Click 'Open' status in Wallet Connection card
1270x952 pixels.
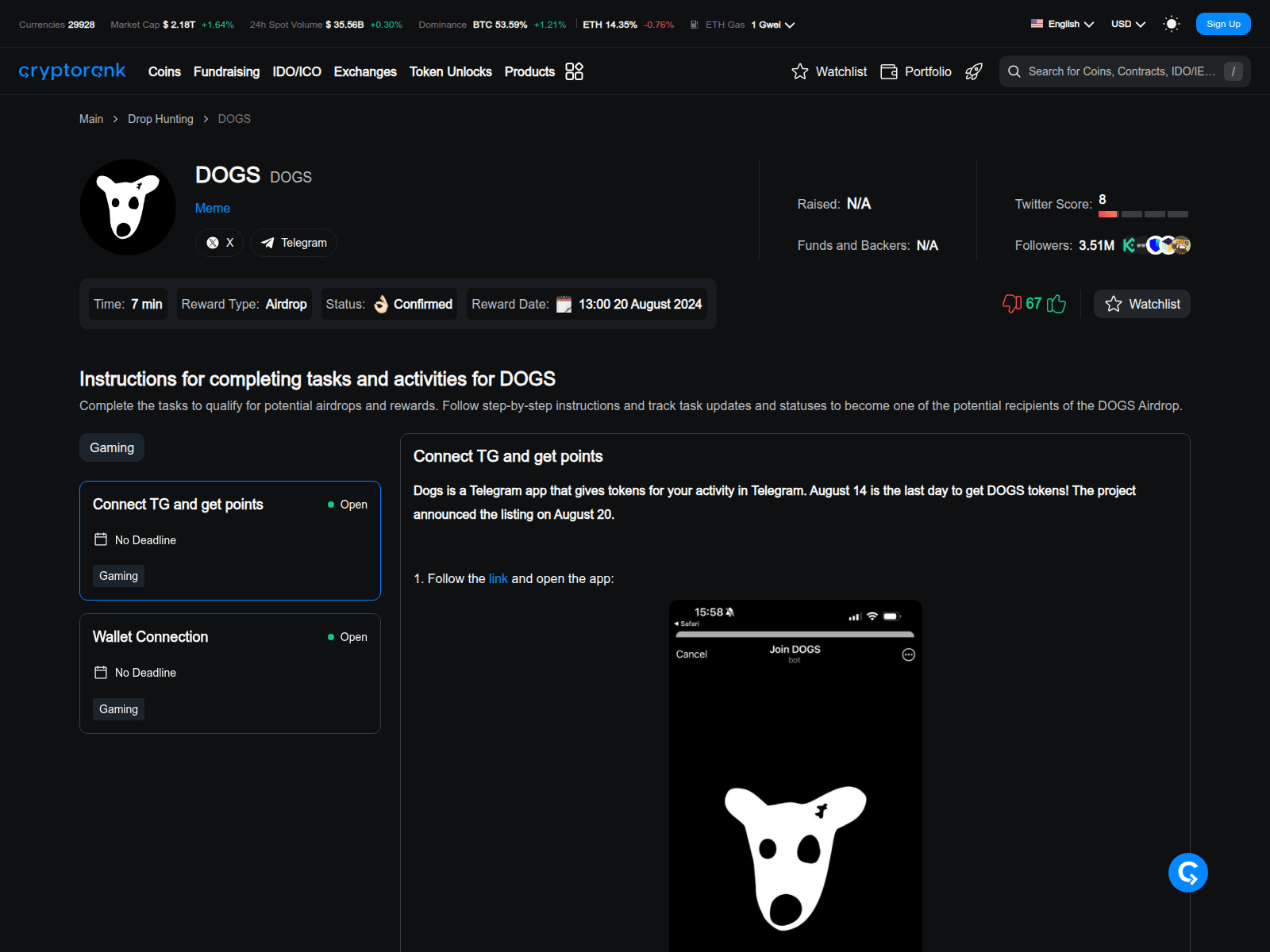(x=348, y=637)
